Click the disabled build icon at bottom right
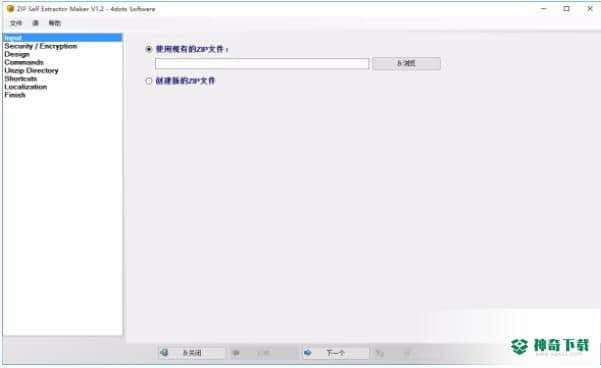 [379, 353]
